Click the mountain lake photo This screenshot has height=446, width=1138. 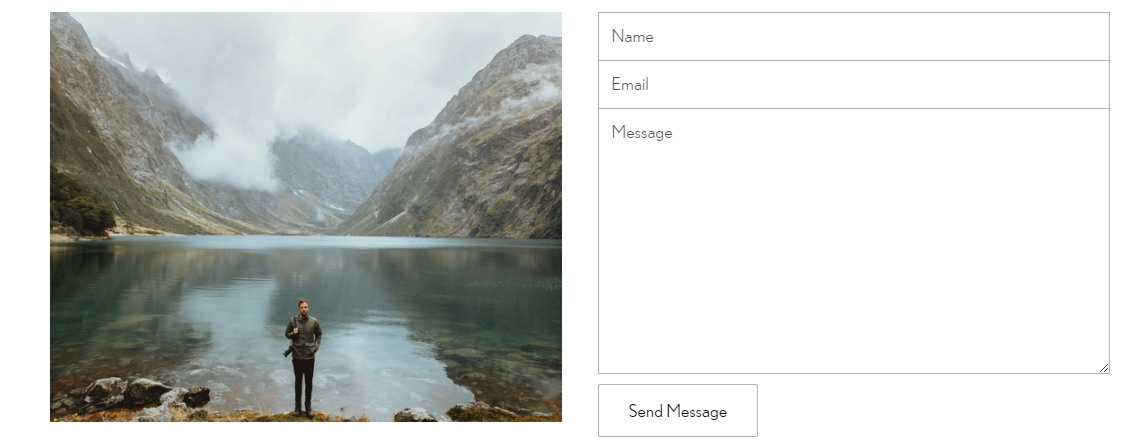pos(306,217)
